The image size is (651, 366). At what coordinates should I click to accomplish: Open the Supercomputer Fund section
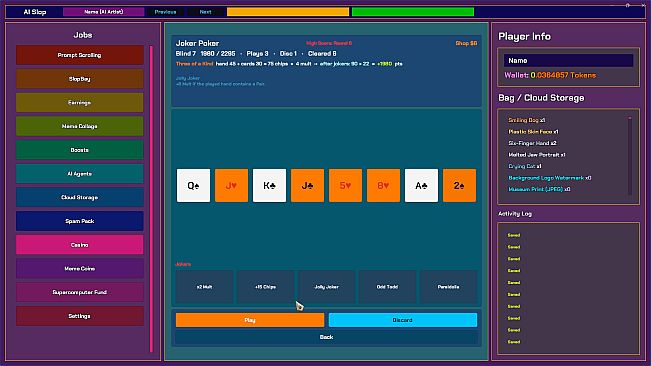(x=80, y=292)
